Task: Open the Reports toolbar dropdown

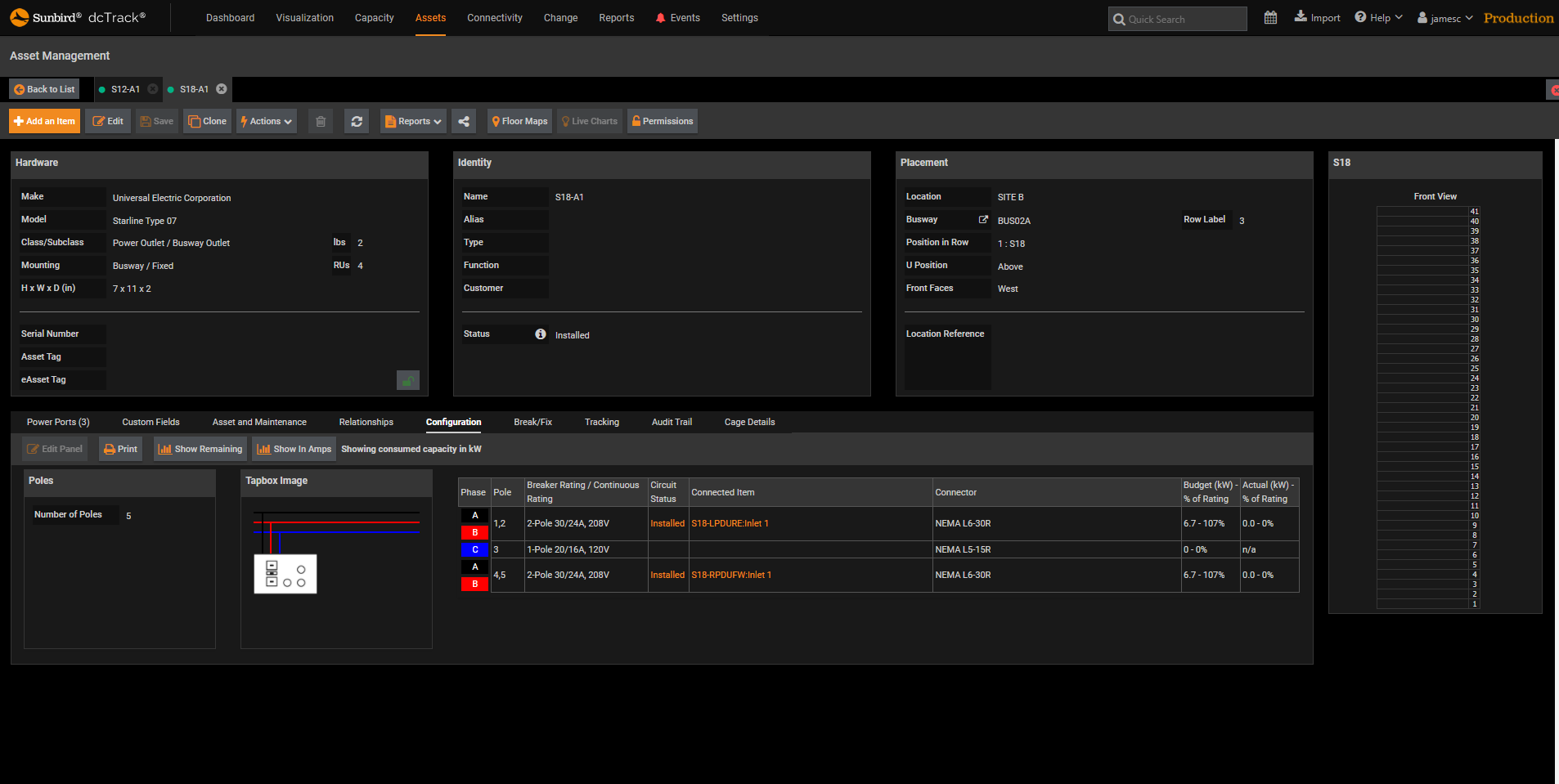Action: pyautogui.click(x=413, y=121)
